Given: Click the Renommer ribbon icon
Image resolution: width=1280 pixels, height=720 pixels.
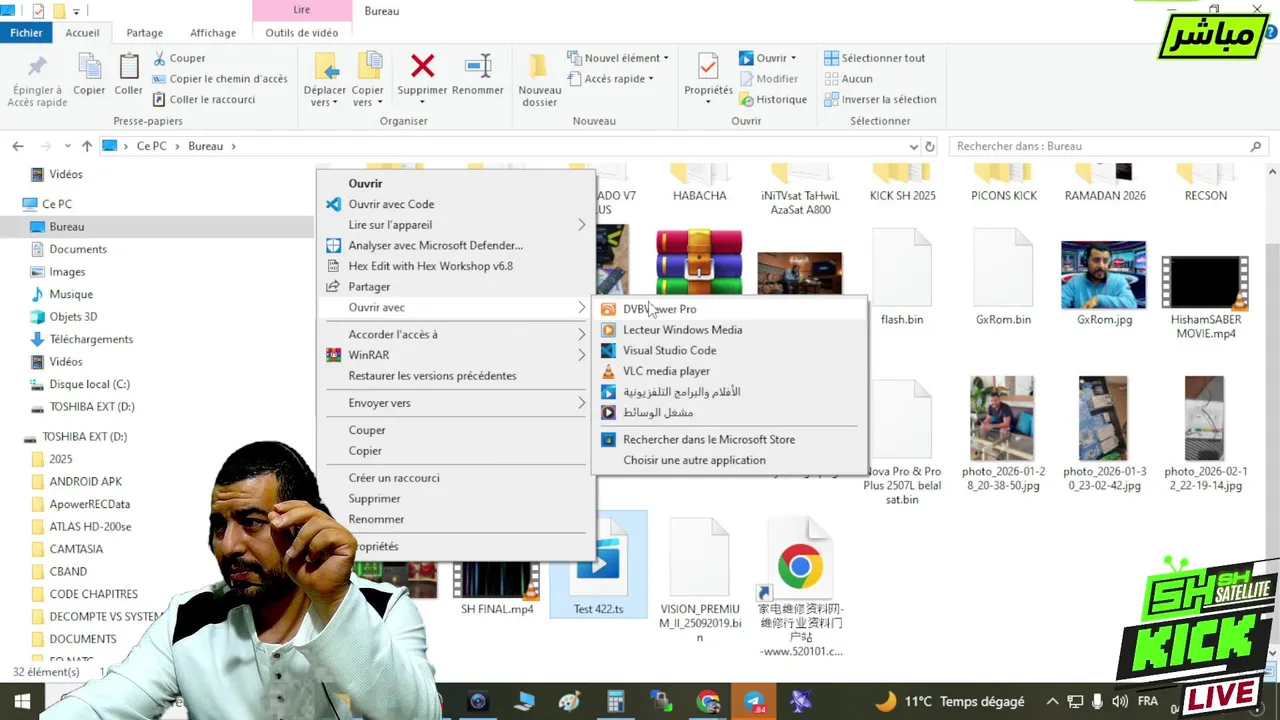Looking at the screenshot, I should tap(478, 76).
